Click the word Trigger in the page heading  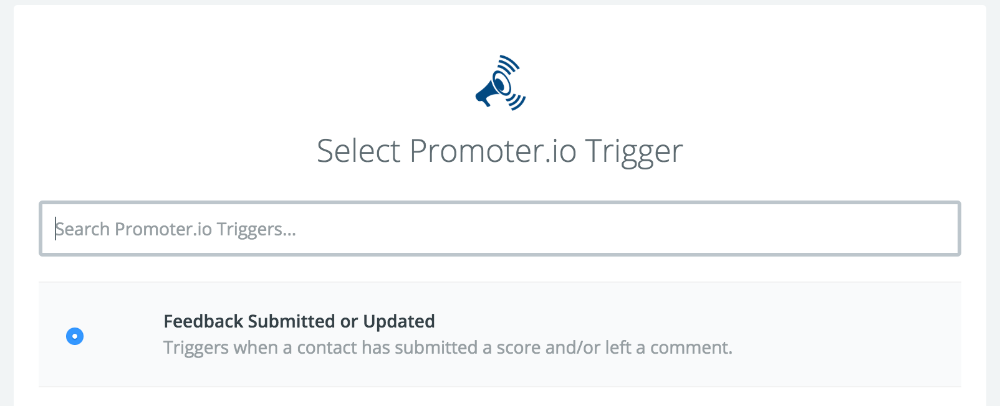(x=636, y=151)
